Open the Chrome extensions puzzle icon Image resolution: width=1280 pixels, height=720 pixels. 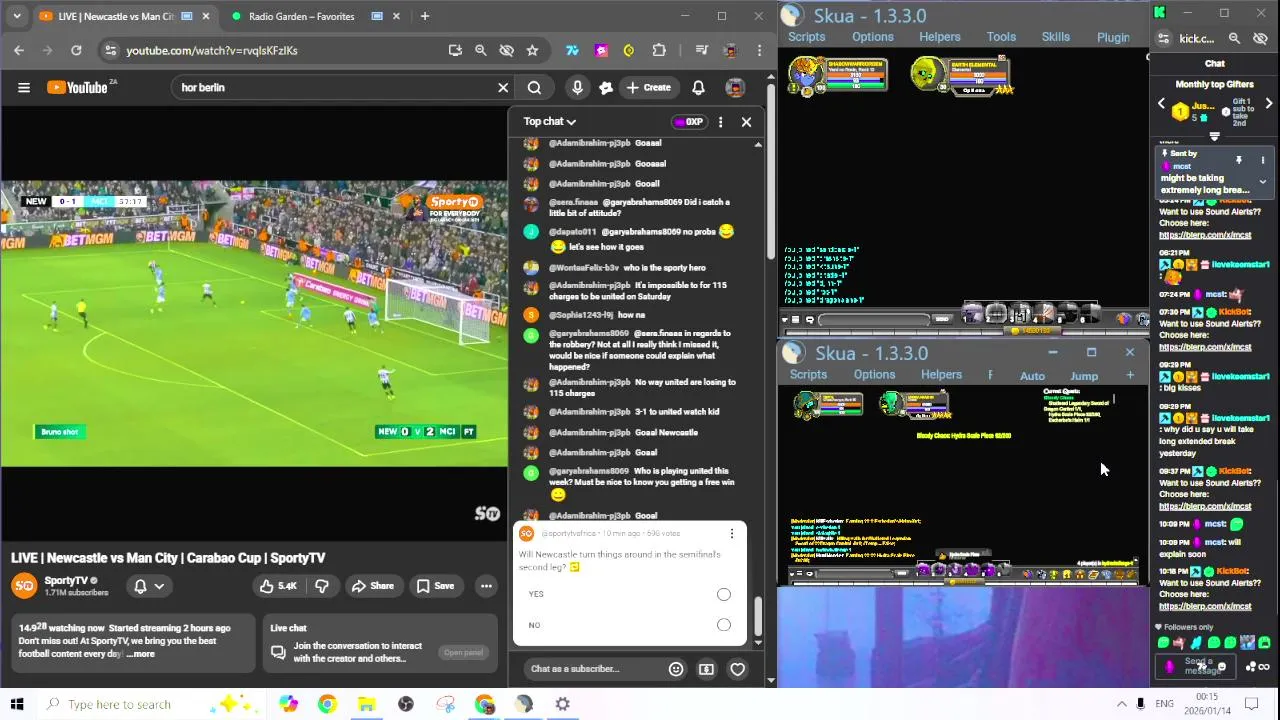pyautogui.click(x=659, y=50)
